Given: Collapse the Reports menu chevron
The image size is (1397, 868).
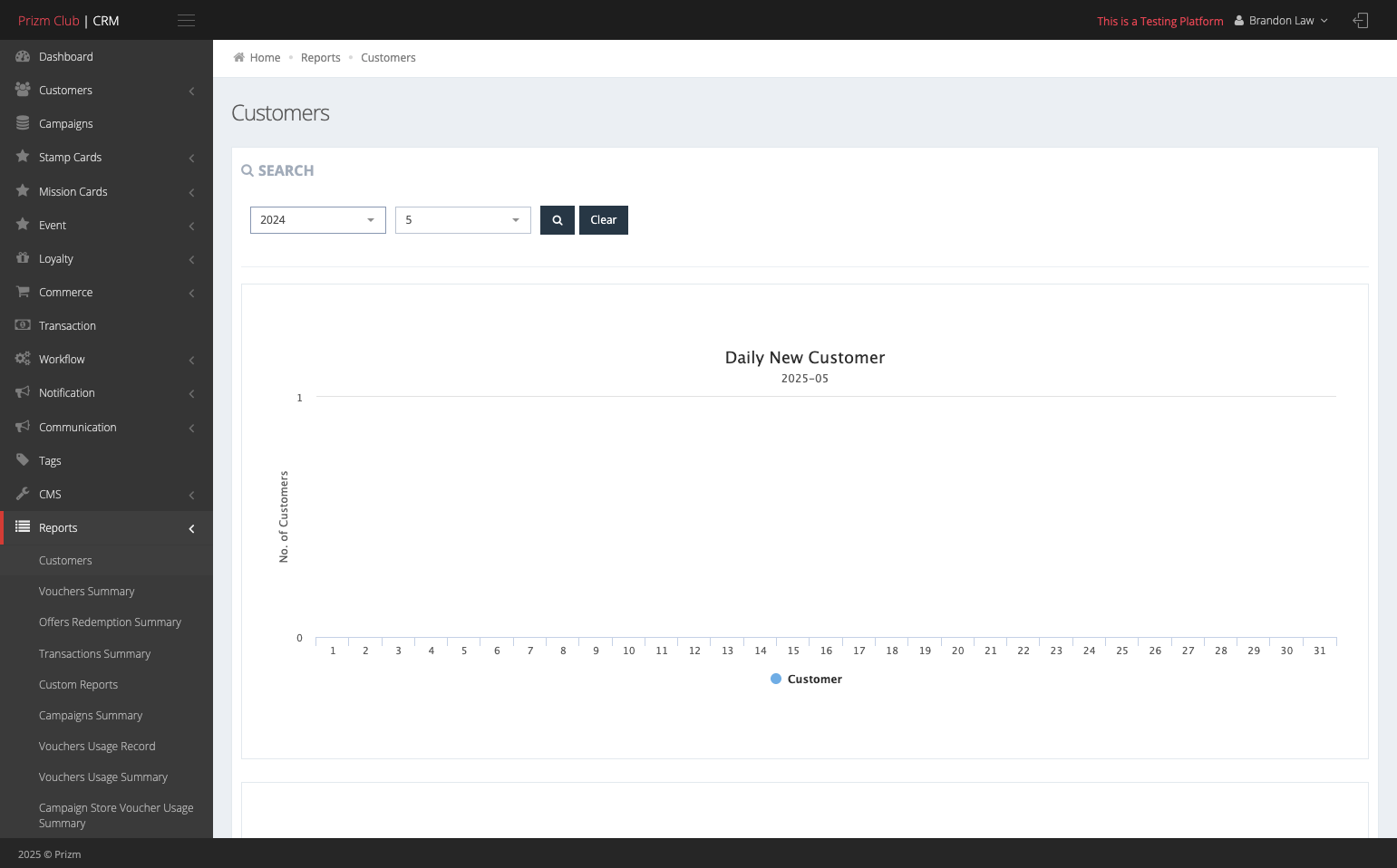Looking at the screenshot, I should (191, 528).
